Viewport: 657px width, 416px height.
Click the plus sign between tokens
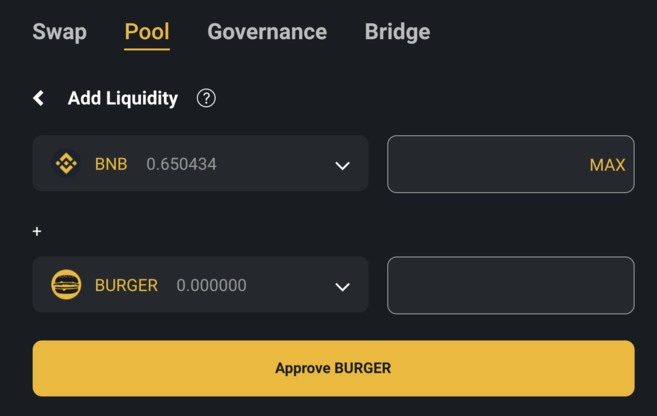(37, 231)
